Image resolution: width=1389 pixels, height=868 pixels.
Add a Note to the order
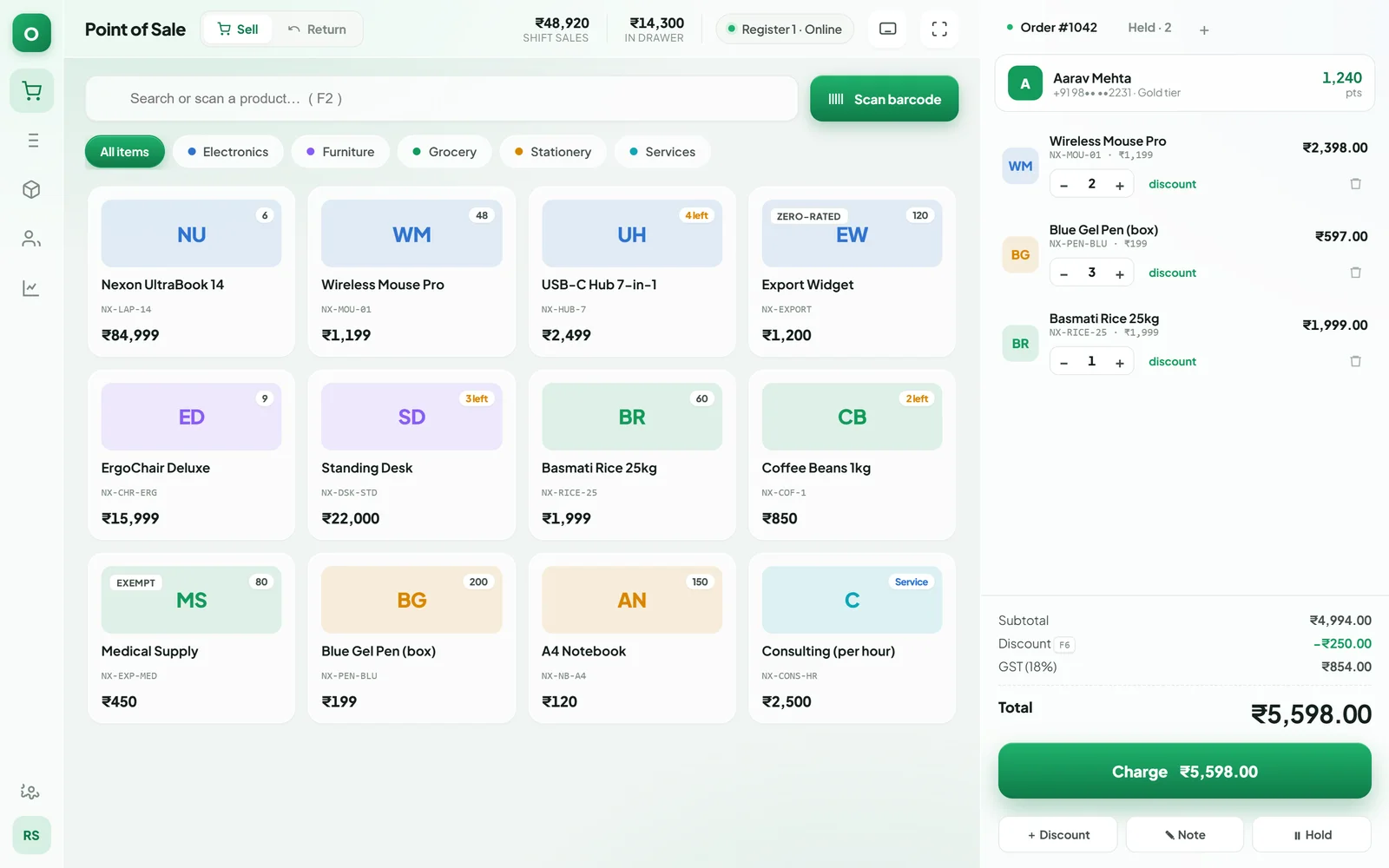pyautogui.click(x=1184, y=835)
